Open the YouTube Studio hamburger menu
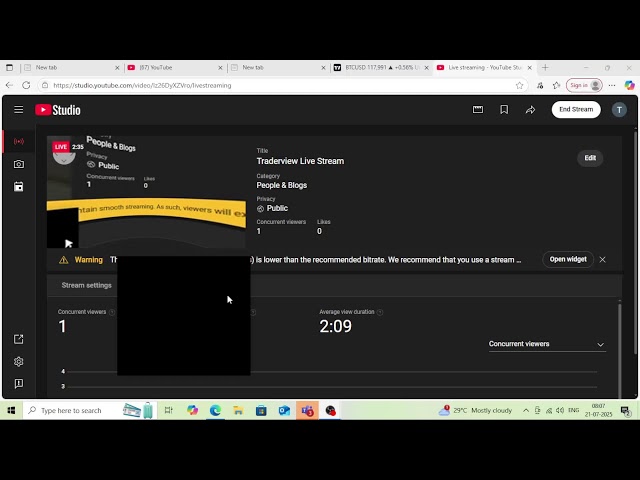 click(x=18, y=109)
